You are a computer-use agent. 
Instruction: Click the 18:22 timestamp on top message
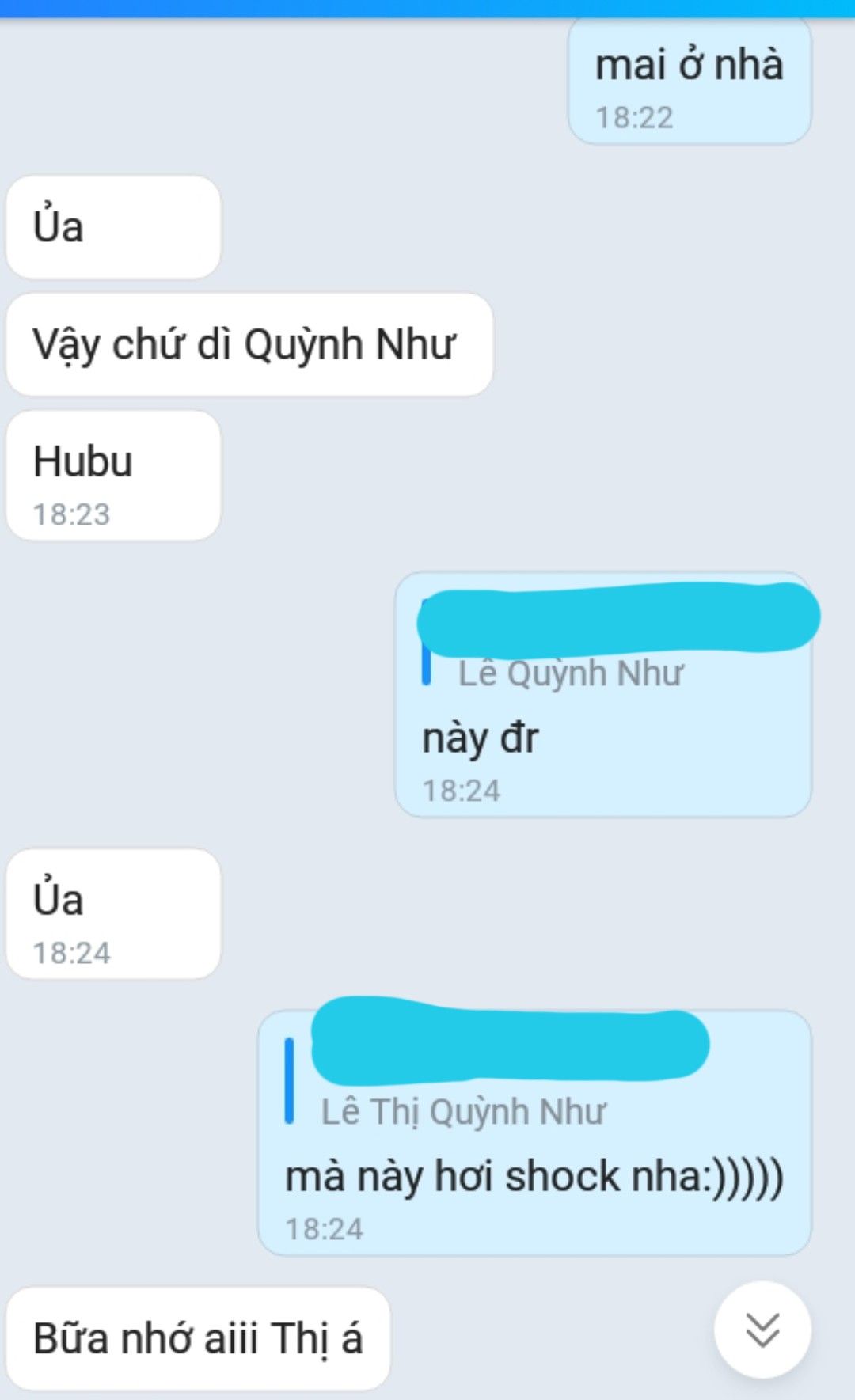coord(634,118)
